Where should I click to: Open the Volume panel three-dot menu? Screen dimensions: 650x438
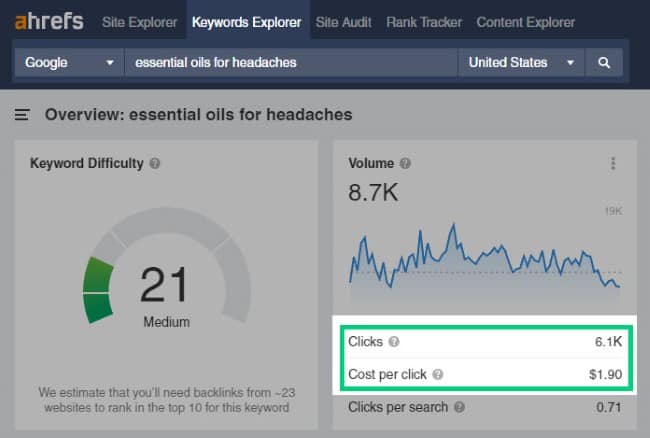613,163
